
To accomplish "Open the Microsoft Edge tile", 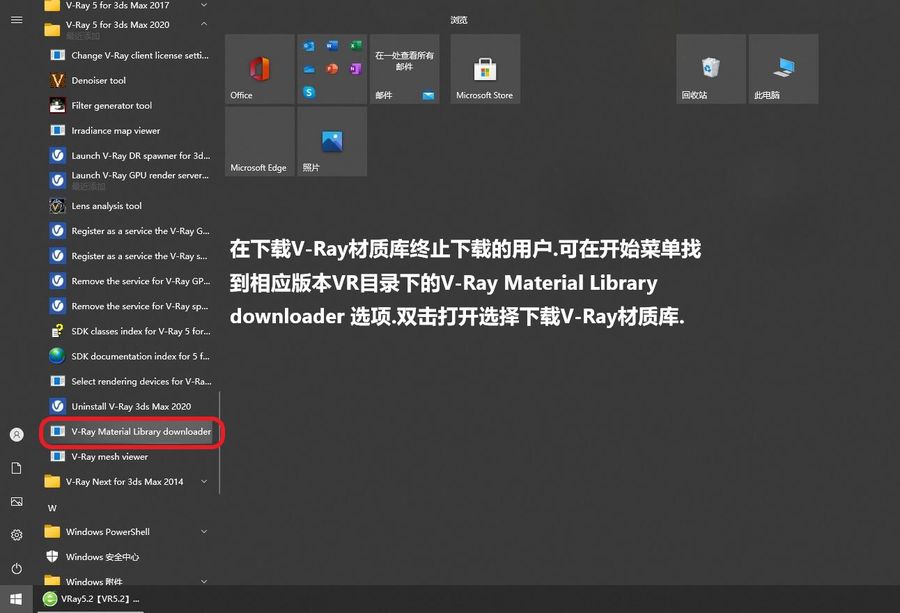I will pos(259,141).
